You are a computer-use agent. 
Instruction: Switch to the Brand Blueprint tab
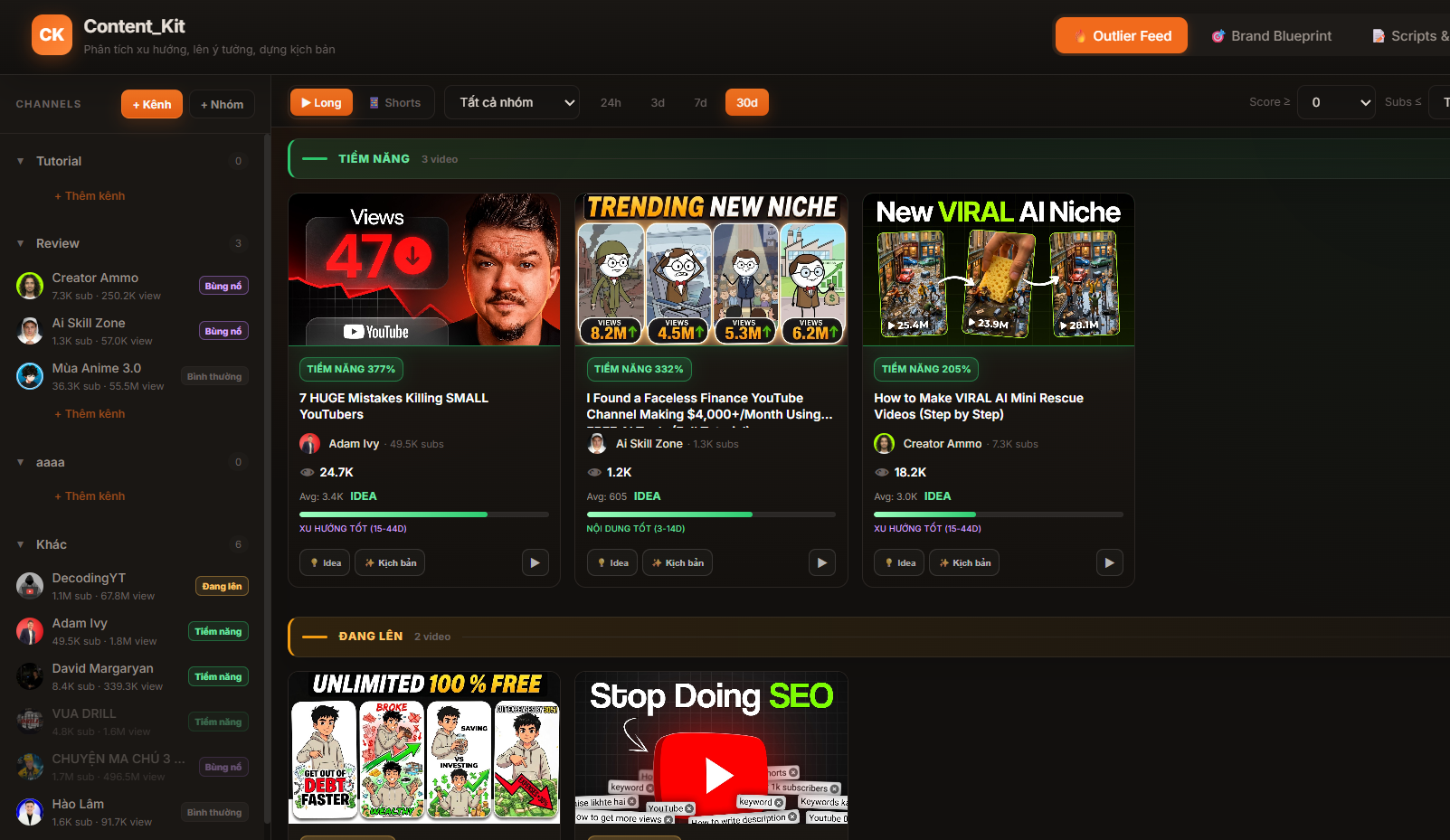(x=1271, y=36)
